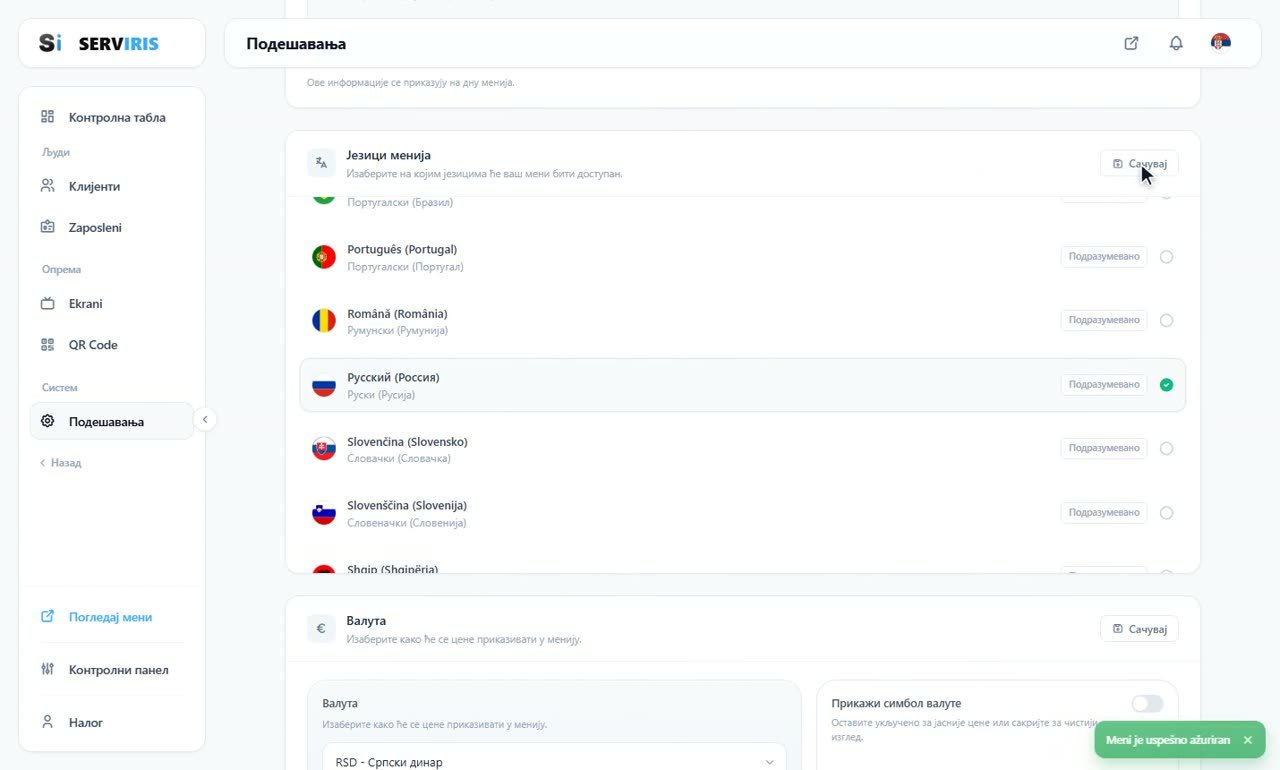Click the Slovakia flag icon

point(324,449)
